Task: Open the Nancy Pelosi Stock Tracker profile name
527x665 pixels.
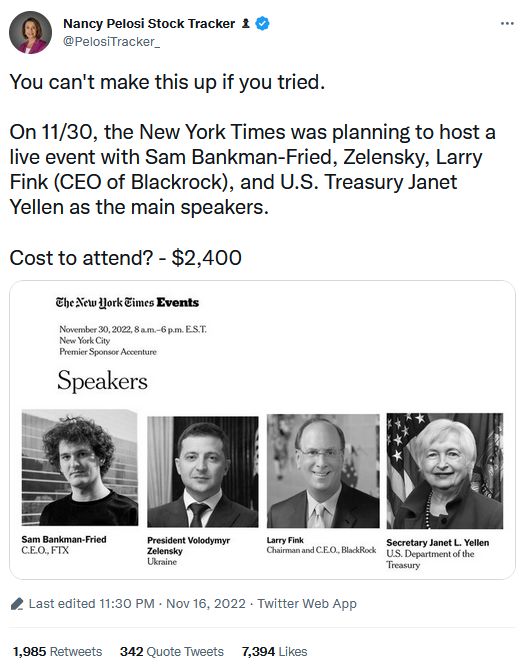Action: (x=149, y=23)
